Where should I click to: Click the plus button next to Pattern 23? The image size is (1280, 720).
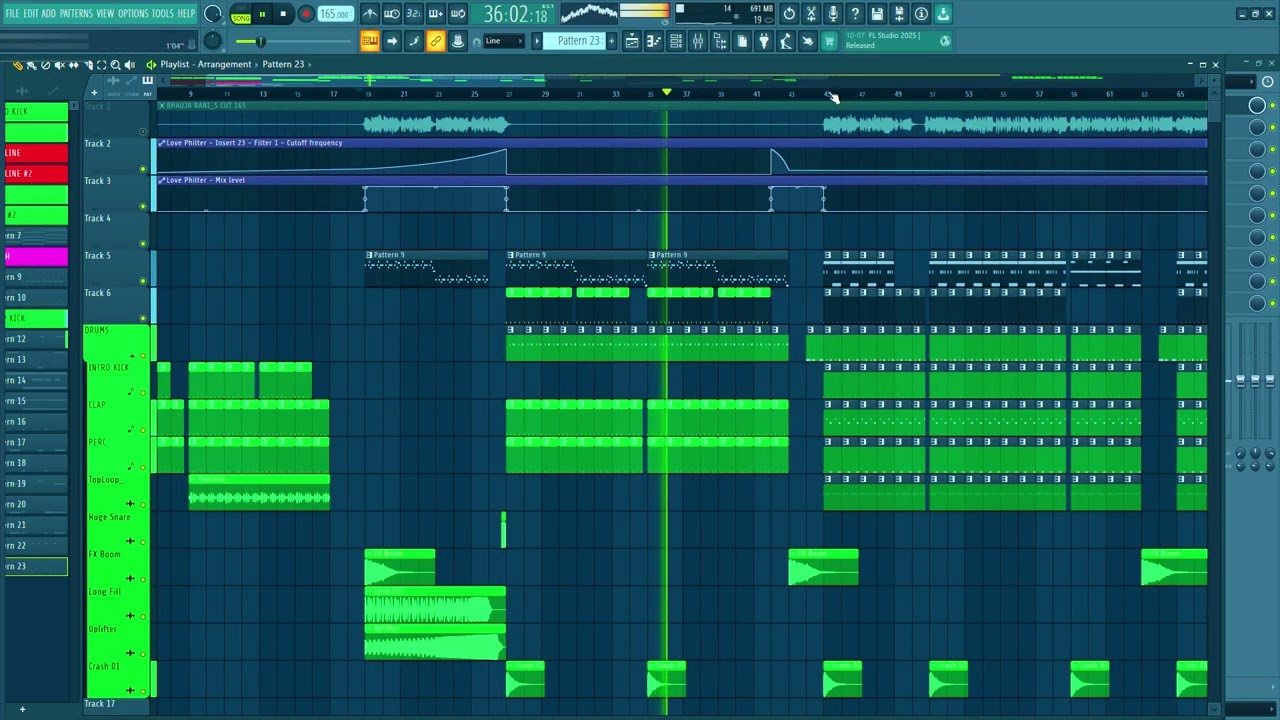tap(611, 41)
